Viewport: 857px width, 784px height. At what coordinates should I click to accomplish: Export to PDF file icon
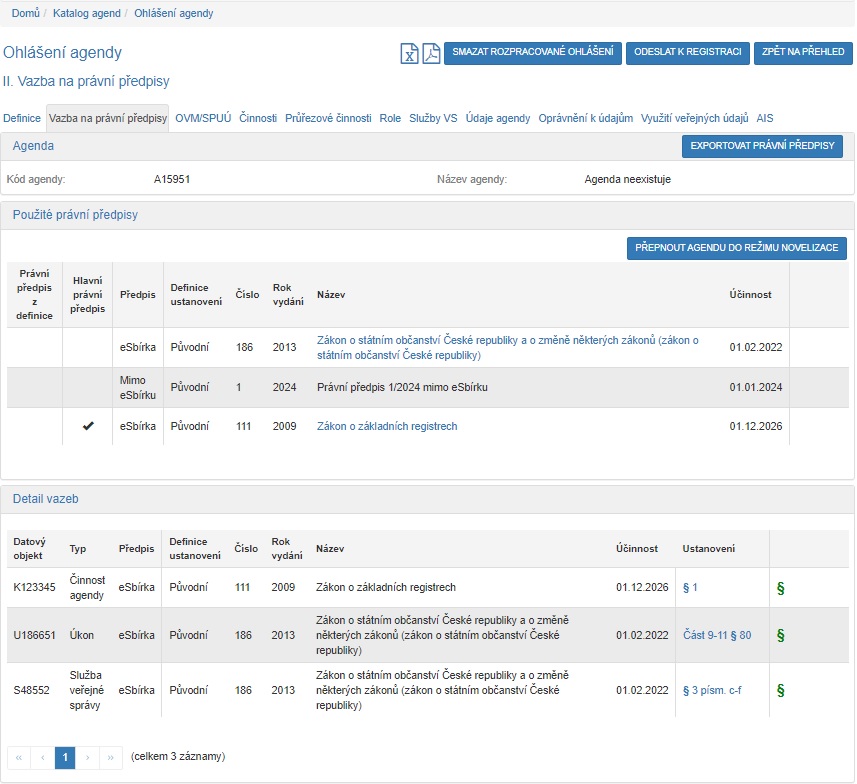[x=430, y=54]
